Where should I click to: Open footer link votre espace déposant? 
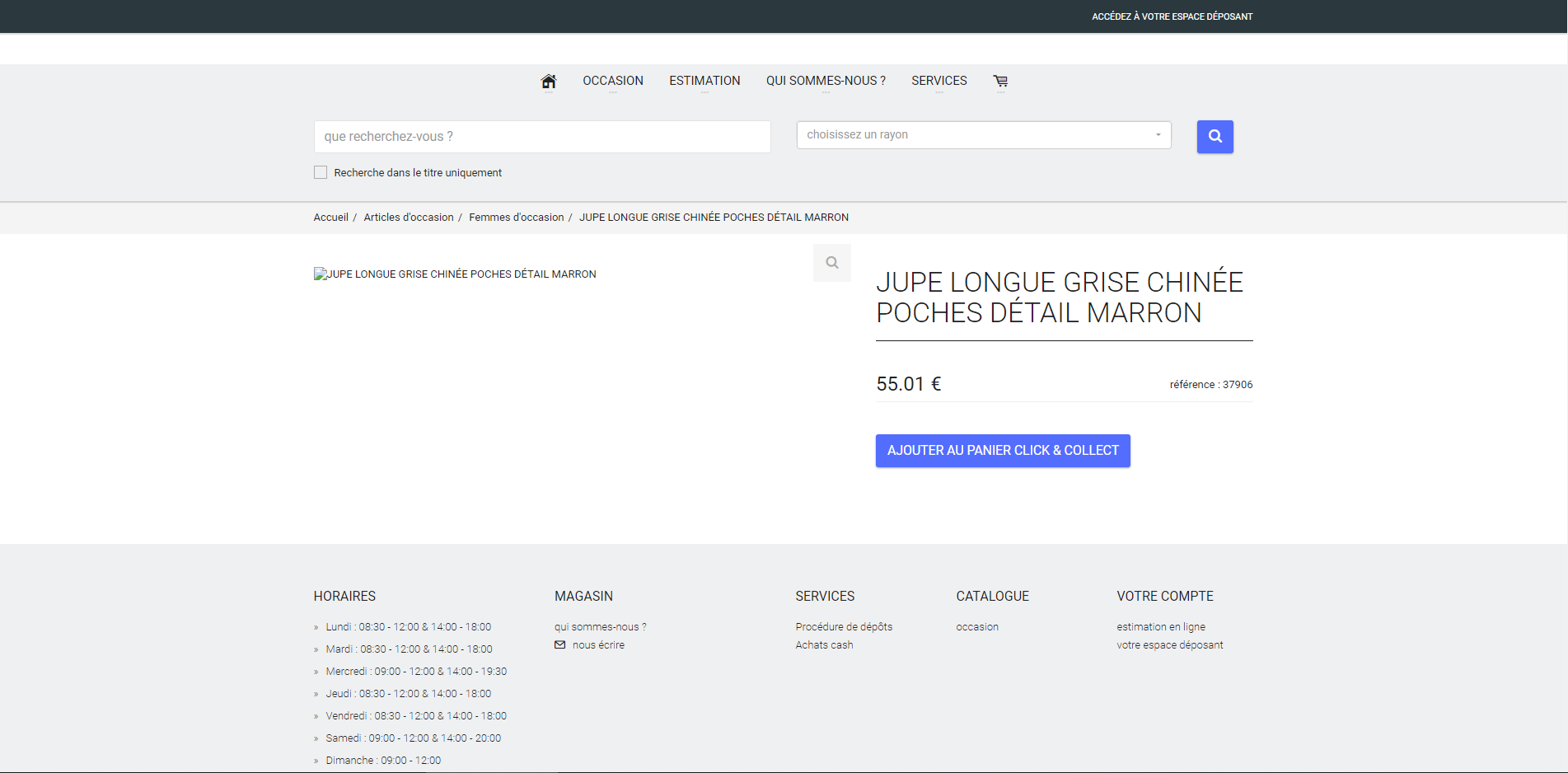(1170, 645)
